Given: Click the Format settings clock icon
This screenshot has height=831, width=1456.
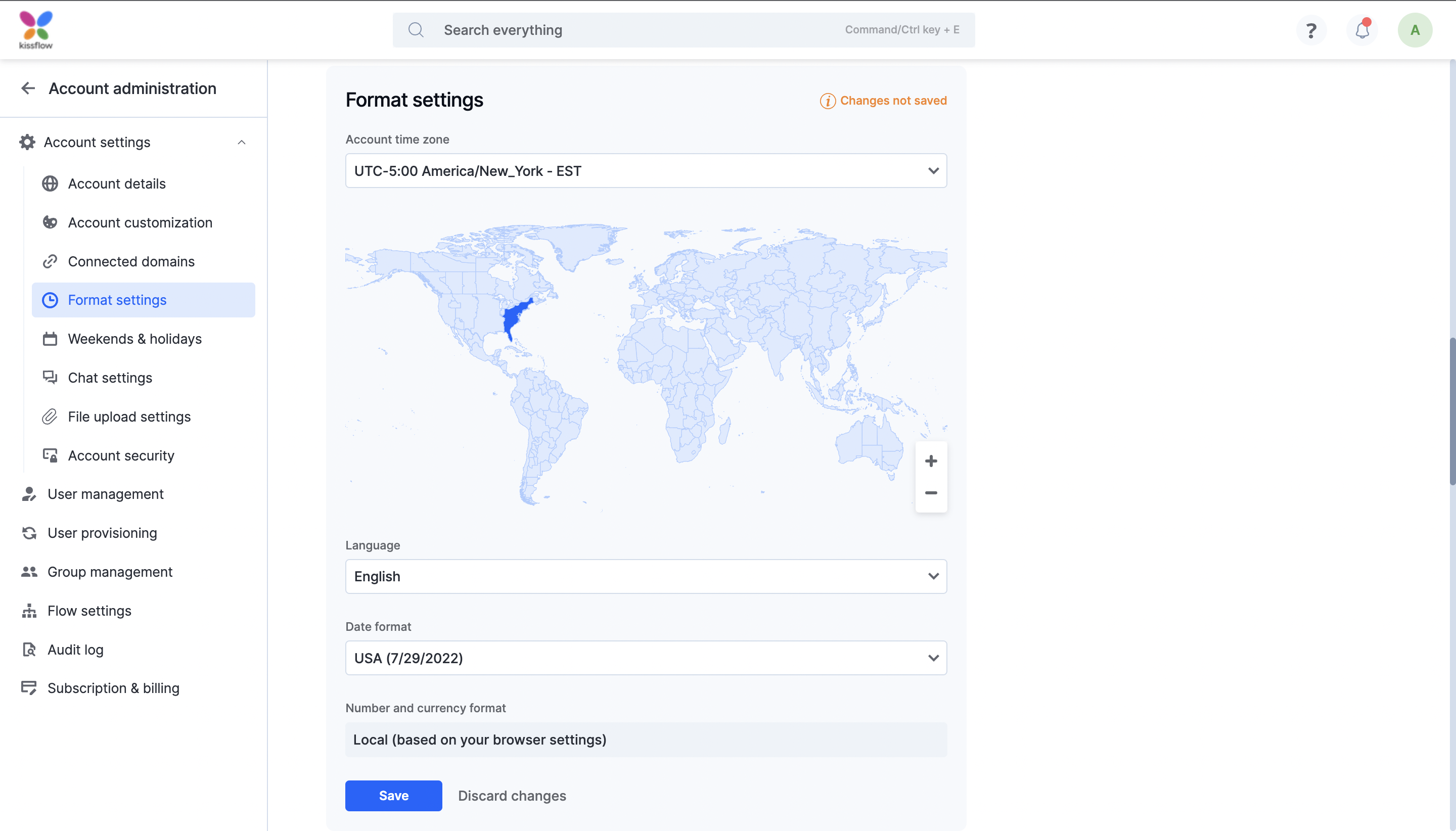Looking at the screenshot, I should coord(50,300).
